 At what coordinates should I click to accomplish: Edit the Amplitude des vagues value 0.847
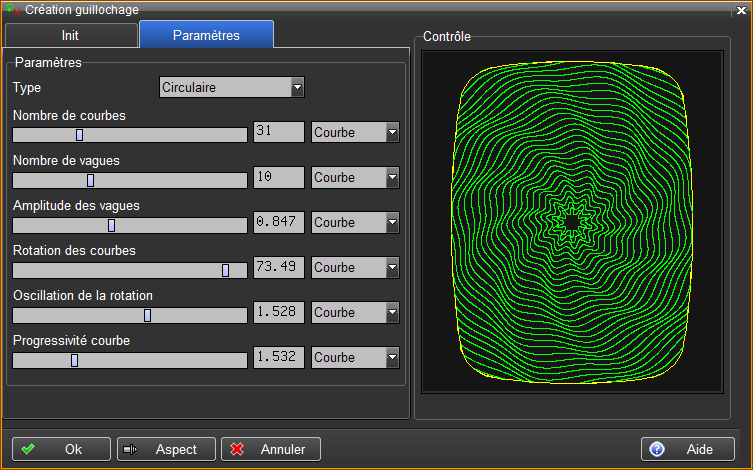coord(279,222)
